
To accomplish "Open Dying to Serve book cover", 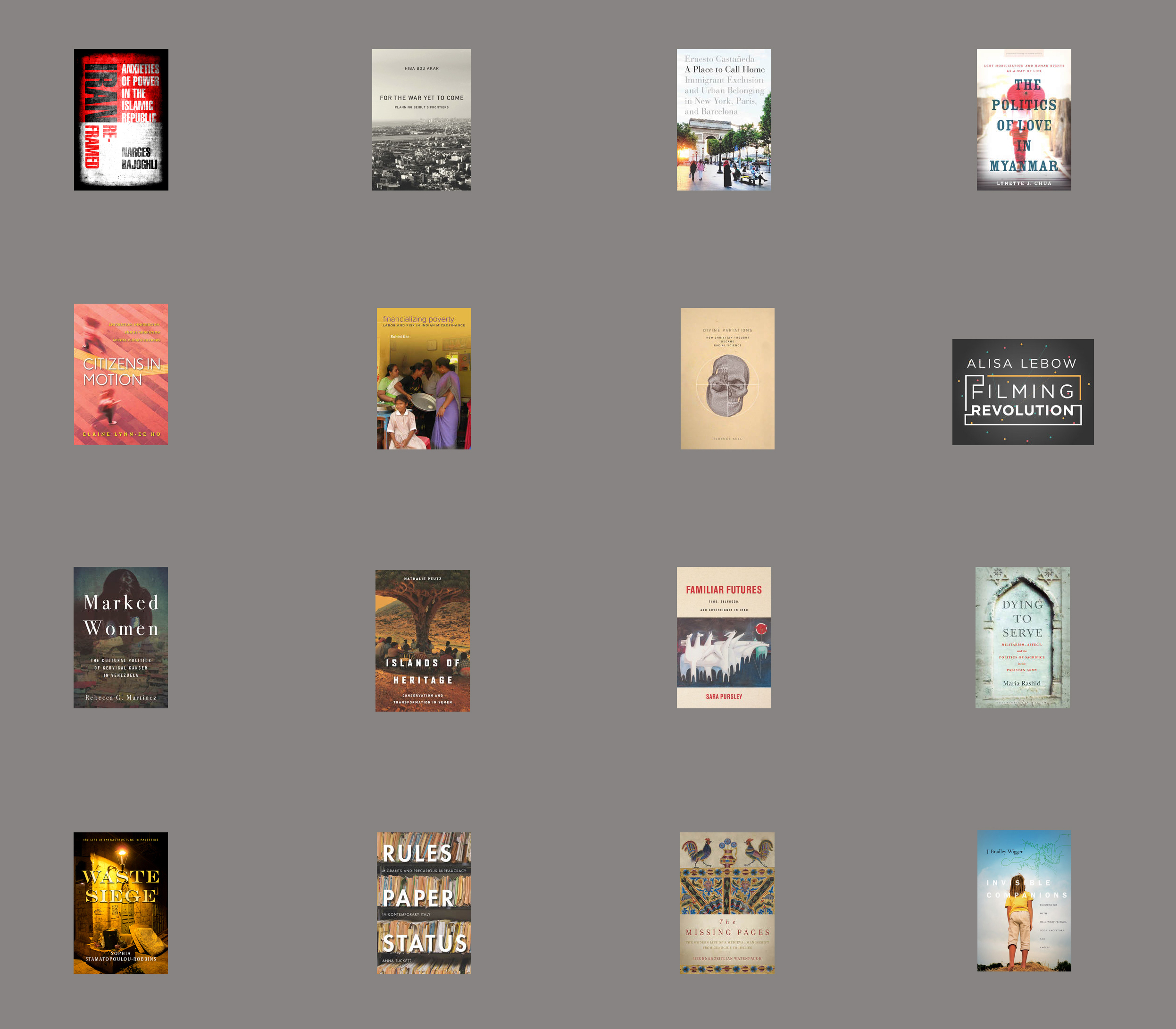I will pos(1023,638).
